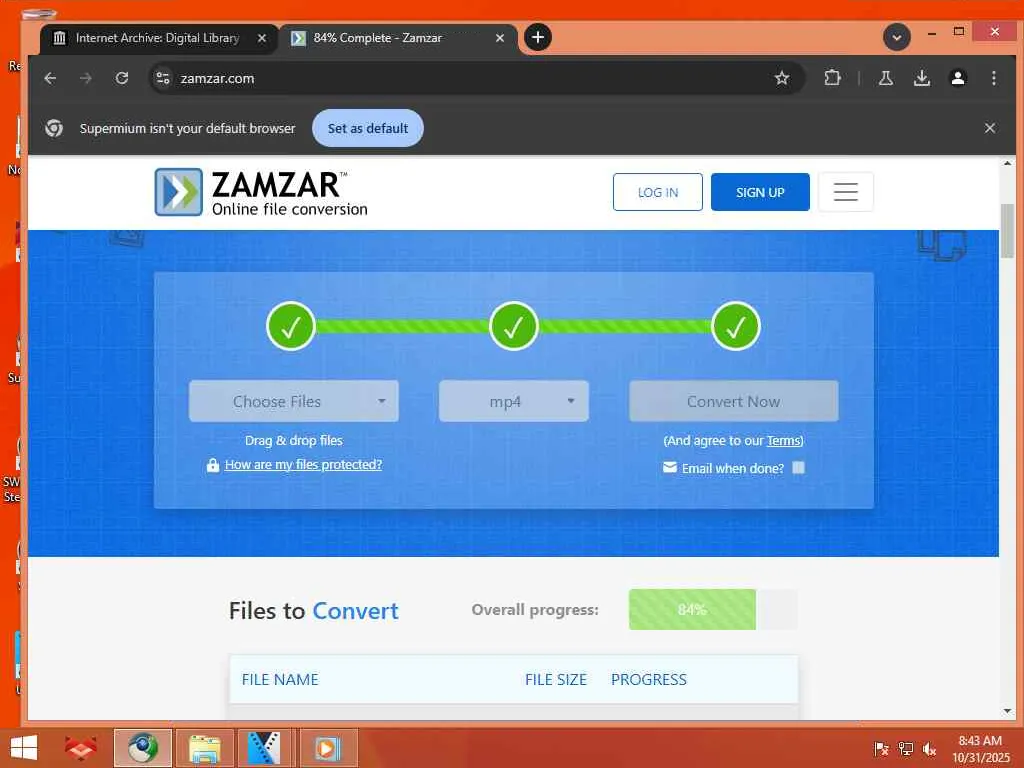Click the first step green checkmark
The image size is (1024, 768).
point(291,327)
